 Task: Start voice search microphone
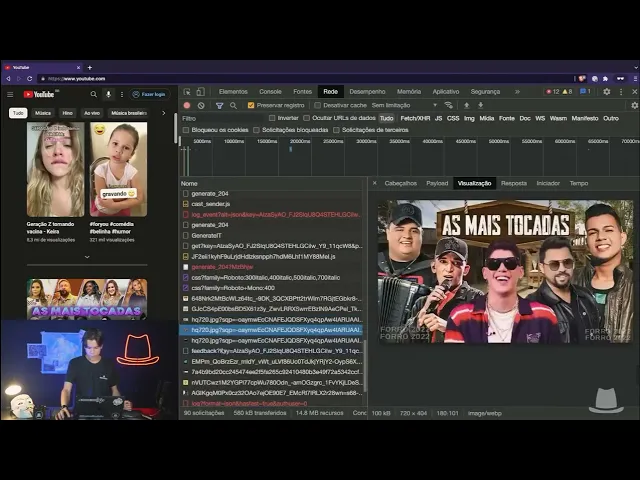[x=108, y=95]
